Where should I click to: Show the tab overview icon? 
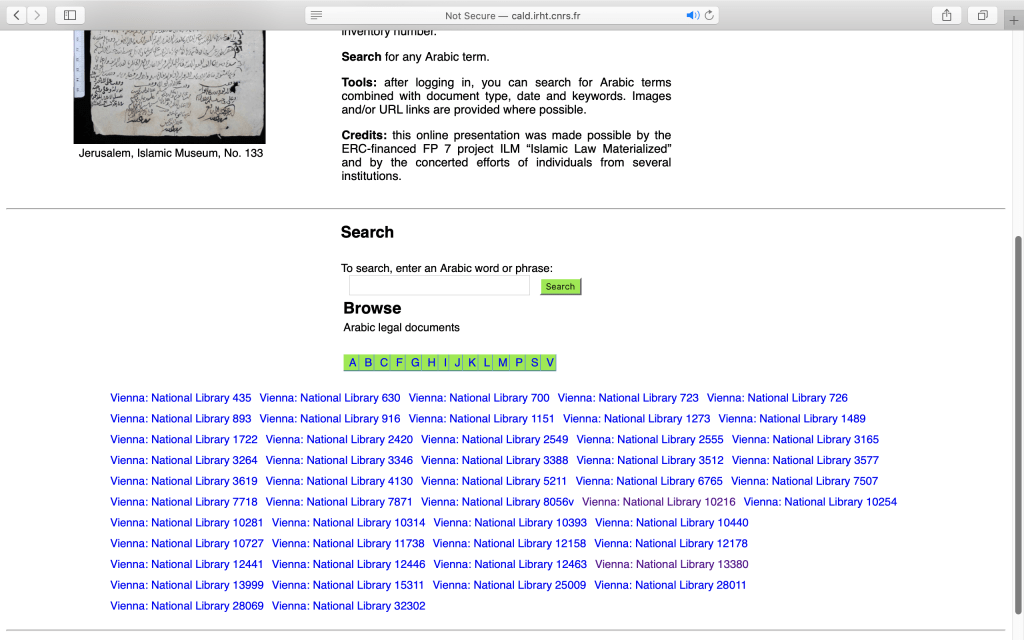click(x=983, y=15)
